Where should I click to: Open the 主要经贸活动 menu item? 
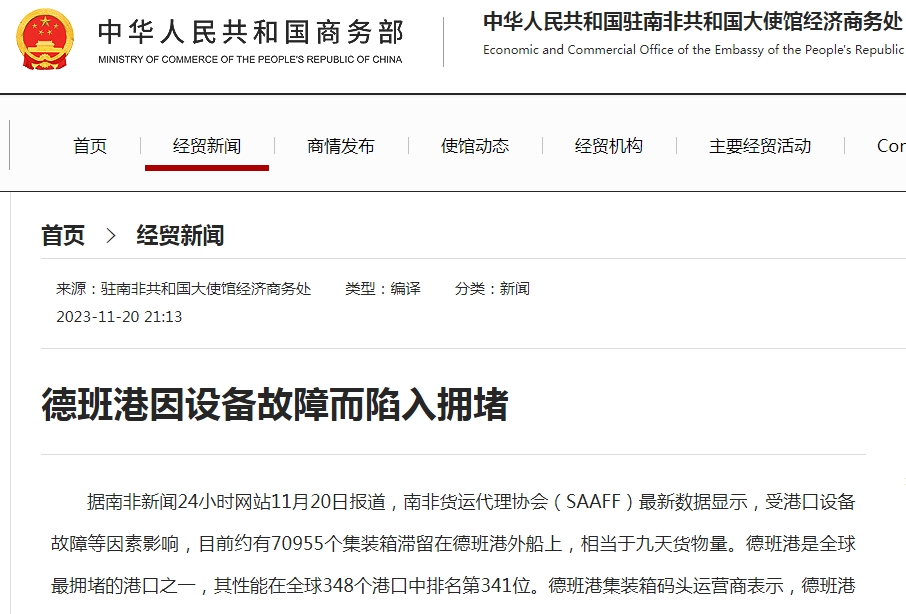click(x=760, y=145)
